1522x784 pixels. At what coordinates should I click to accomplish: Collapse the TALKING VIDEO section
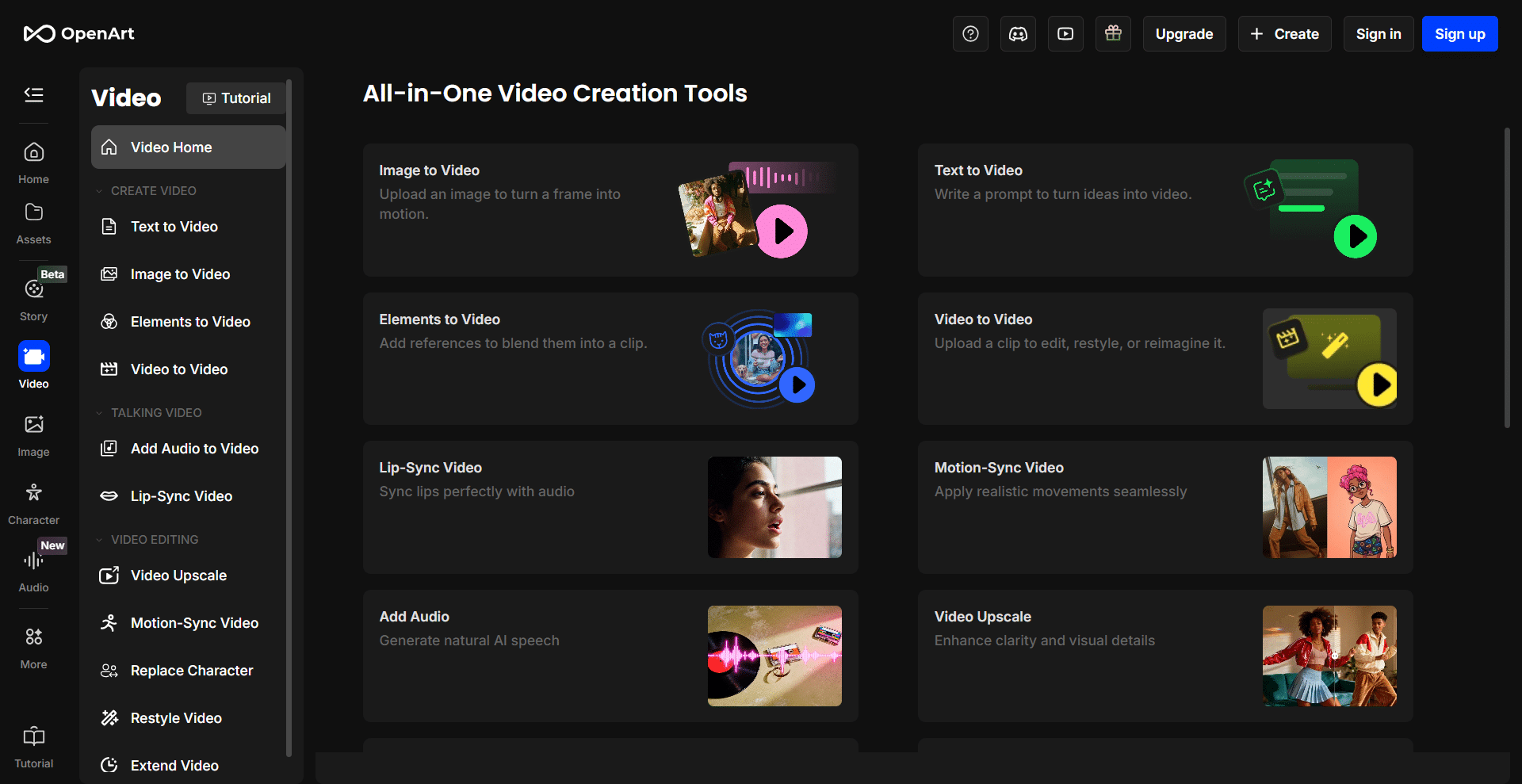100,413
